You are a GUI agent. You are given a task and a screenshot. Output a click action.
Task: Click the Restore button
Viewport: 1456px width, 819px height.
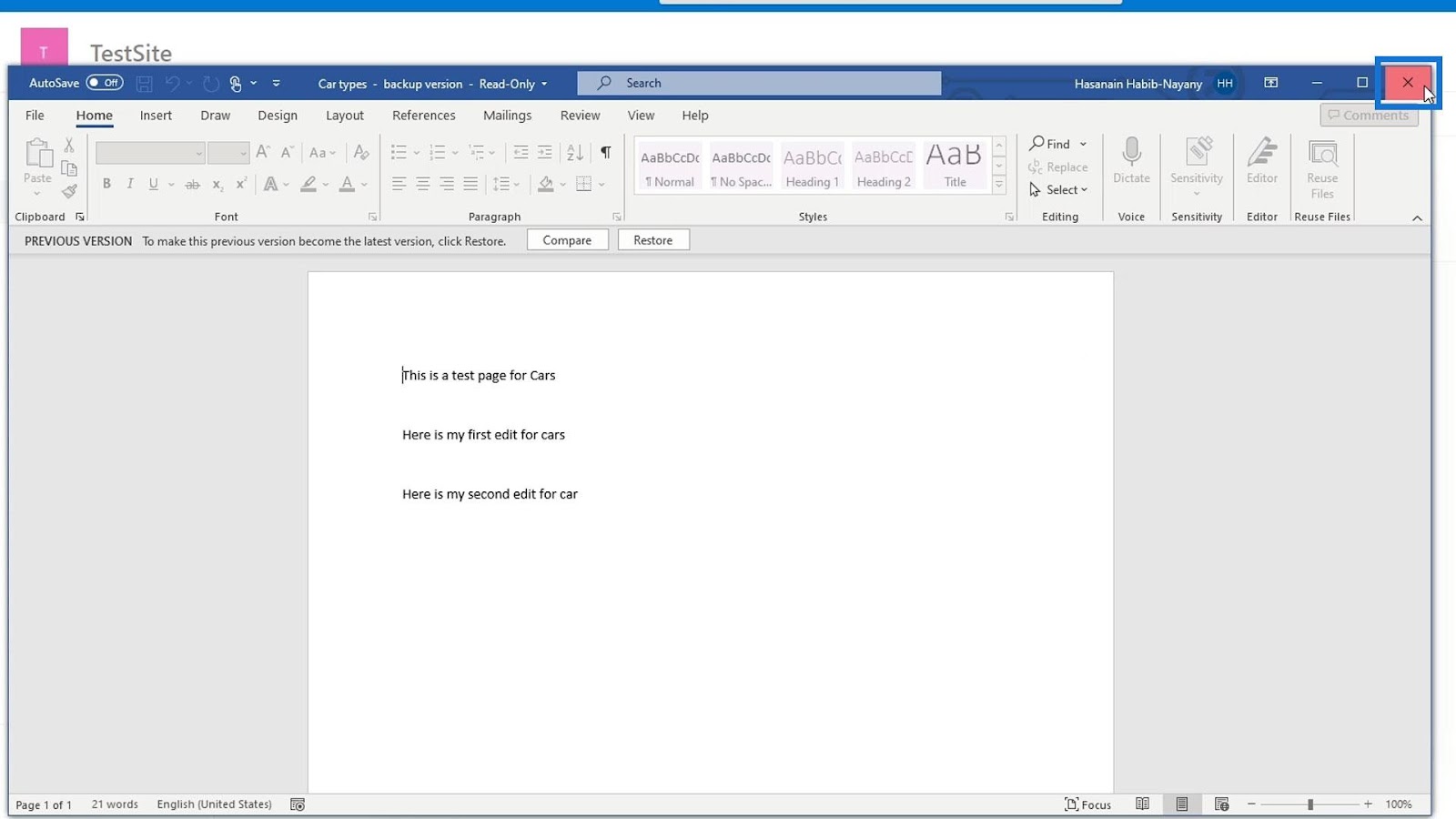pos(652,240)
